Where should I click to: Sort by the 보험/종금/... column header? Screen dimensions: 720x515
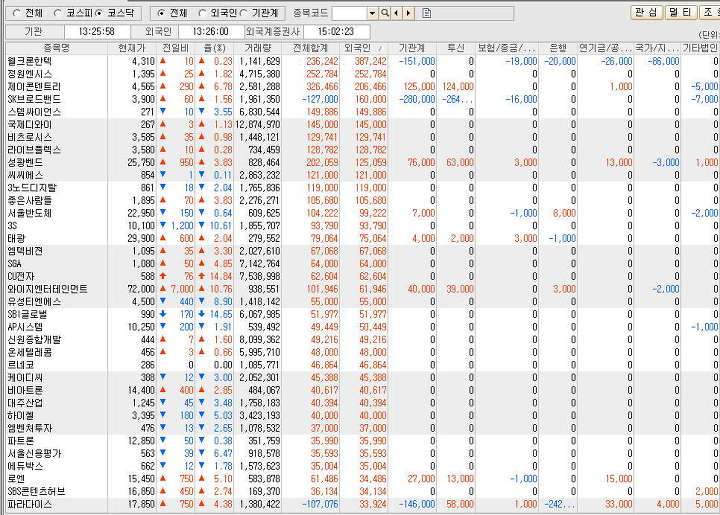click(507, 48)
